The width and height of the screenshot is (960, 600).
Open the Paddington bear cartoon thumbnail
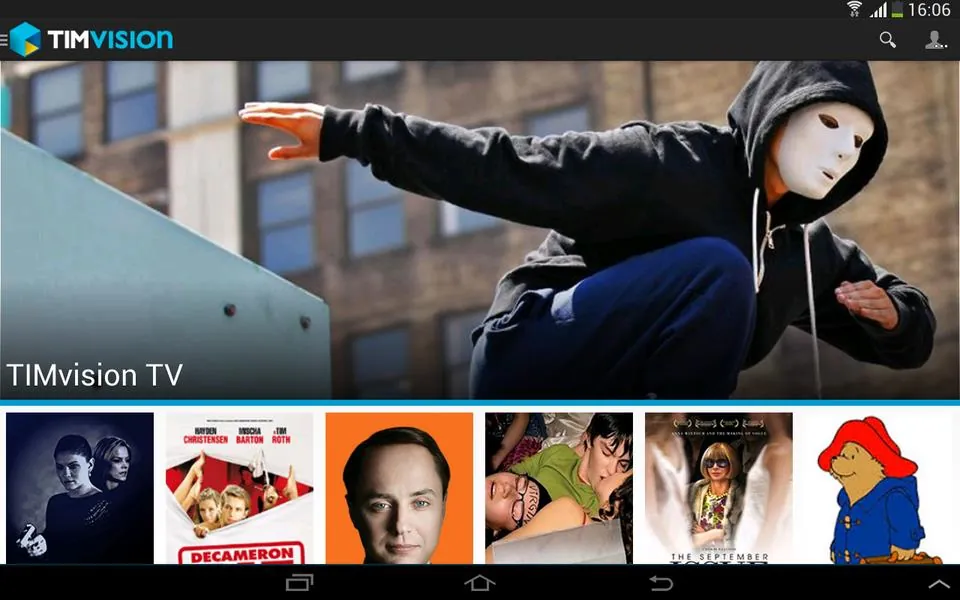point(879,488)
